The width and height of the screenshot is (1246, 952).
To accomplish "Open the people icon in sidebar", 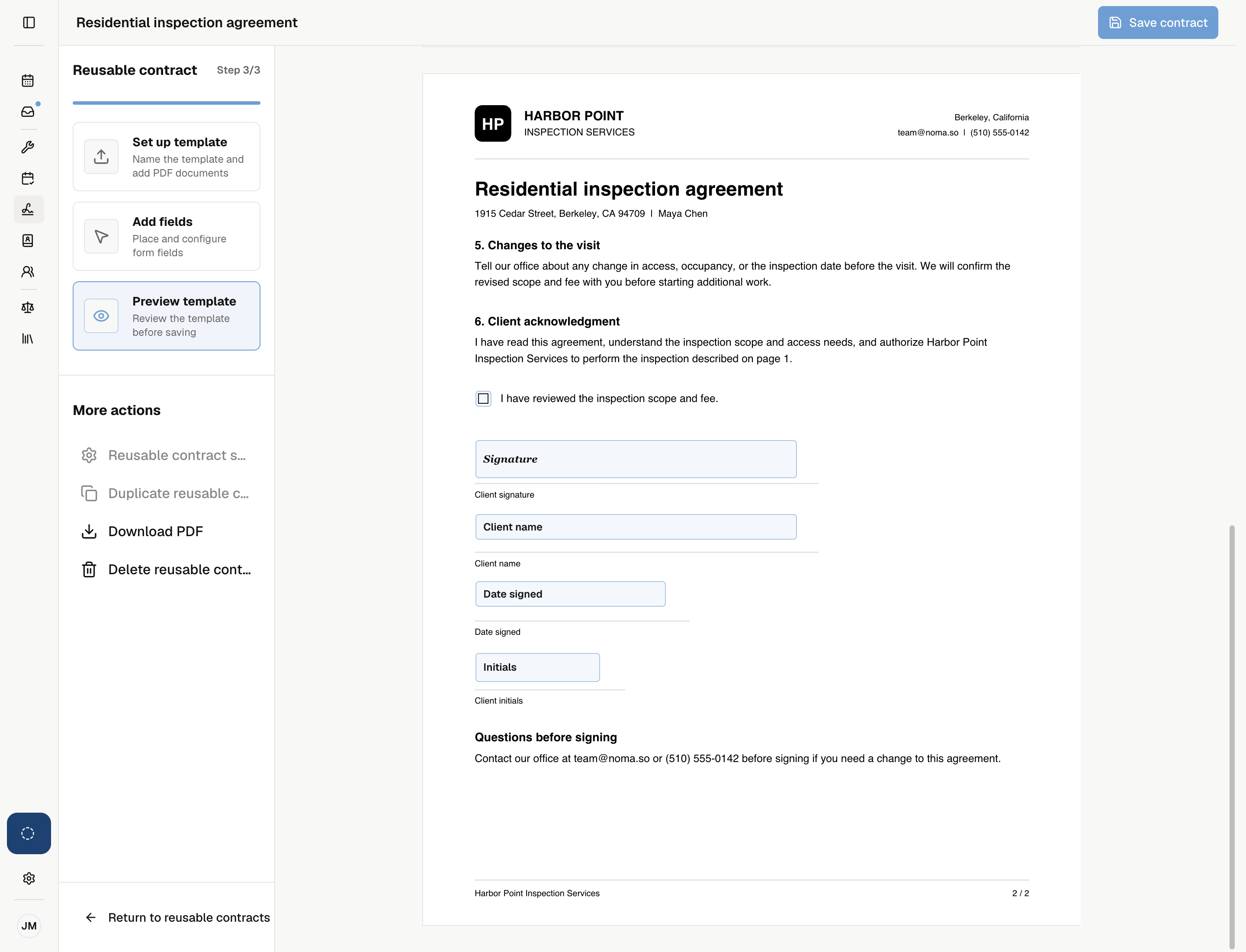I will (28, 272).
